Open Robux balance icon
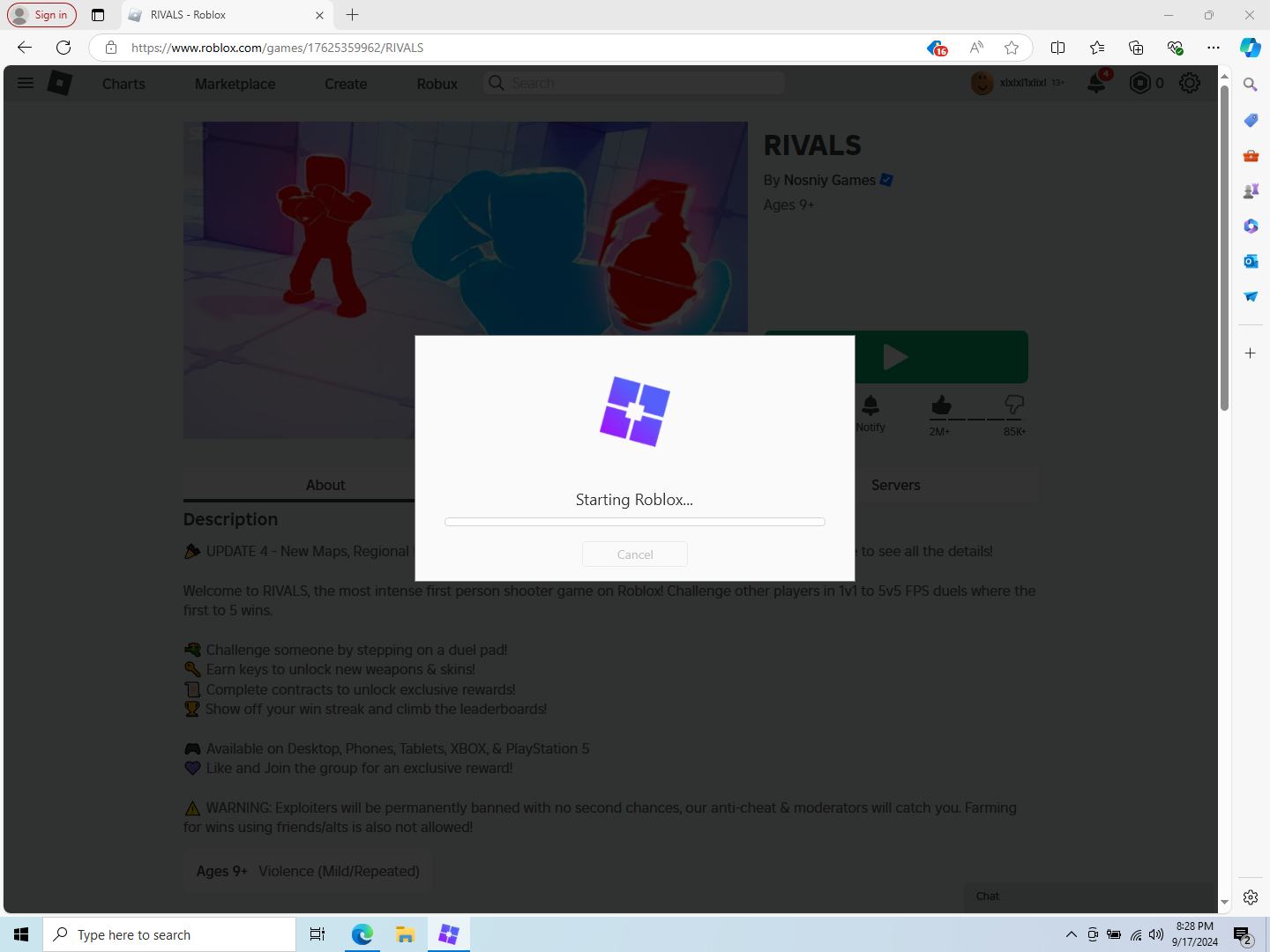This screenshot has height=952, width=1270. click(1140, 83)
